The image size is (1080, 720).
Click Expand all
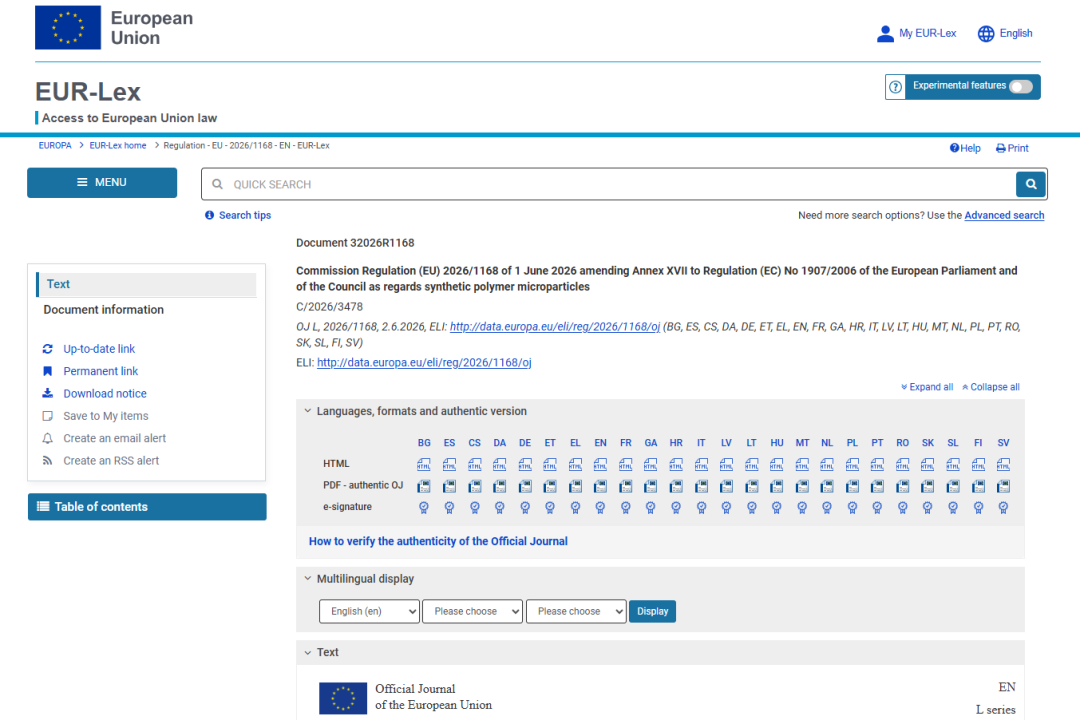[x=927, y=387]
